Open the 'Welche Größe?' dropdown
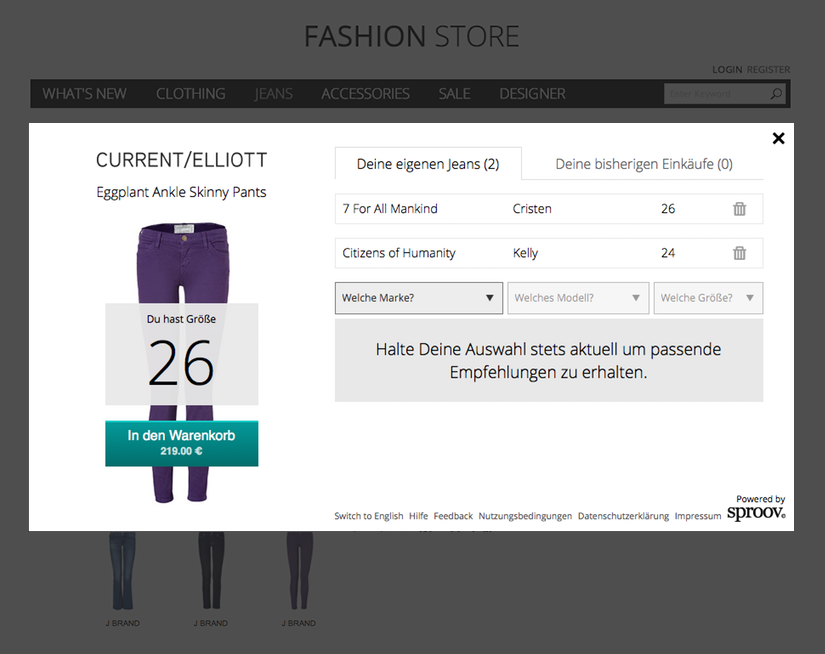 pos(708,298)
